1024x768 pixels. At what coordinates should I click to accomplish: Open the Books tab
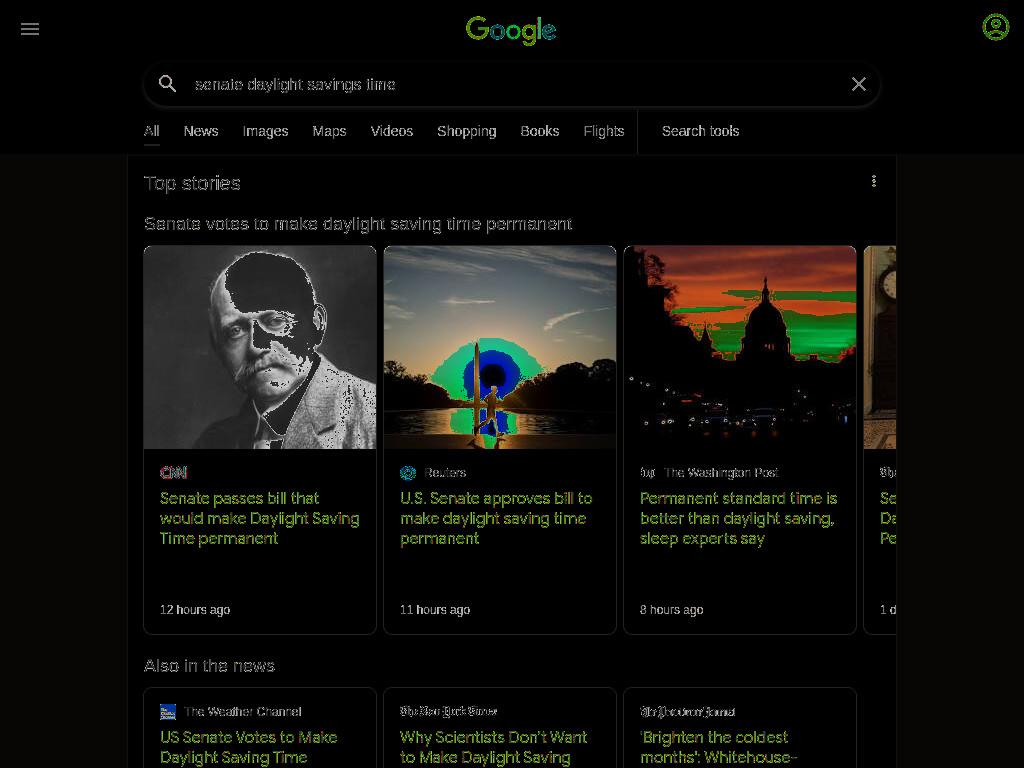[539, 131]
